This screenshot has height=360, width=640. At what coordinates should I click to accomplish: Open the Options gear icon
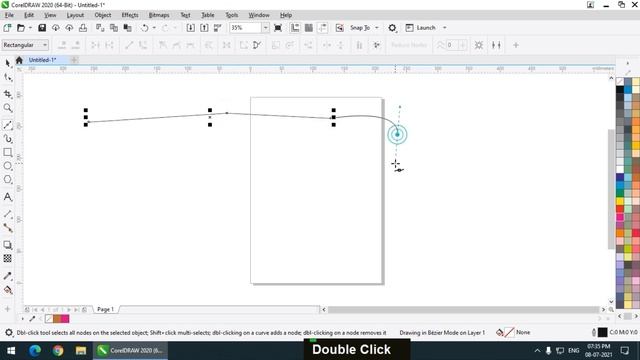pos(392,28)
